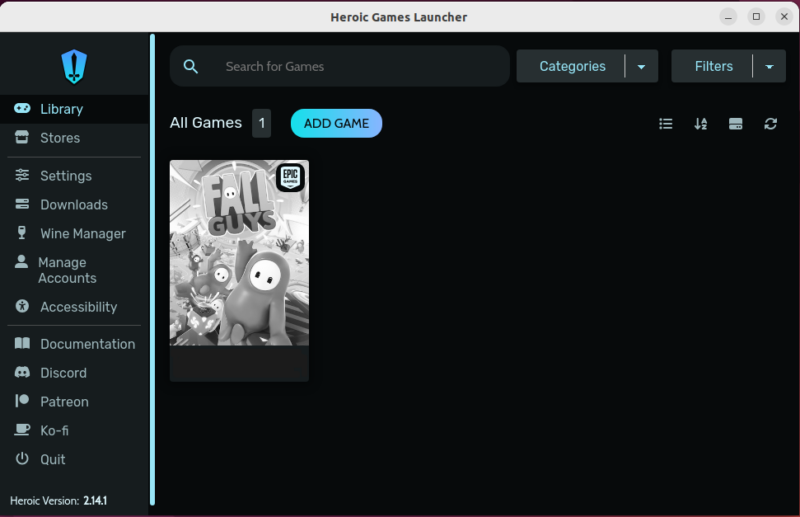
Task: Click the Stores shop icon
Action: pos(22,137)
